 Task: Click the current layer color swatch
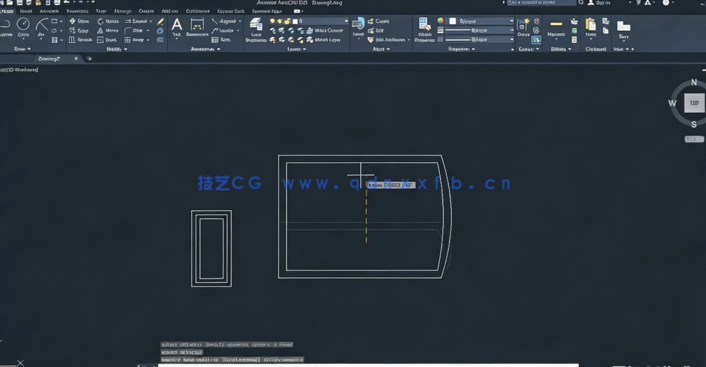295,21
